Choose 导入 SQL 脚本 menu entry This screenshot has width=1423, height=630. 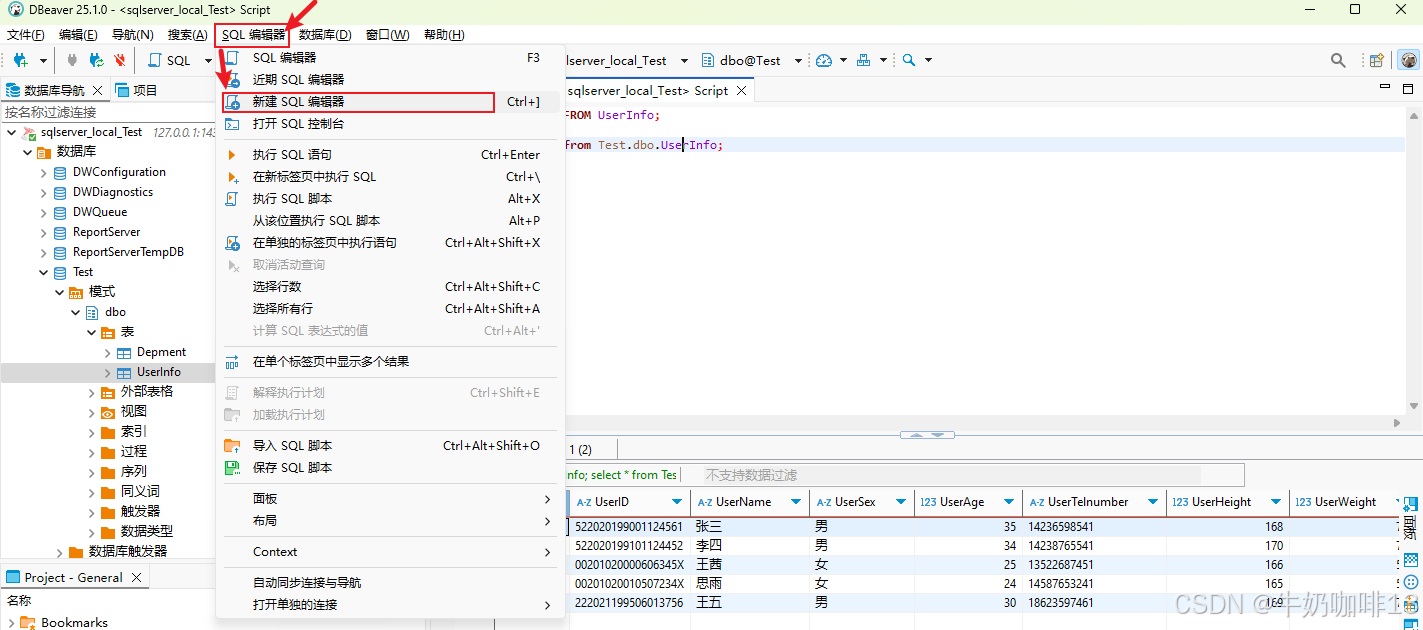(390, 446)
